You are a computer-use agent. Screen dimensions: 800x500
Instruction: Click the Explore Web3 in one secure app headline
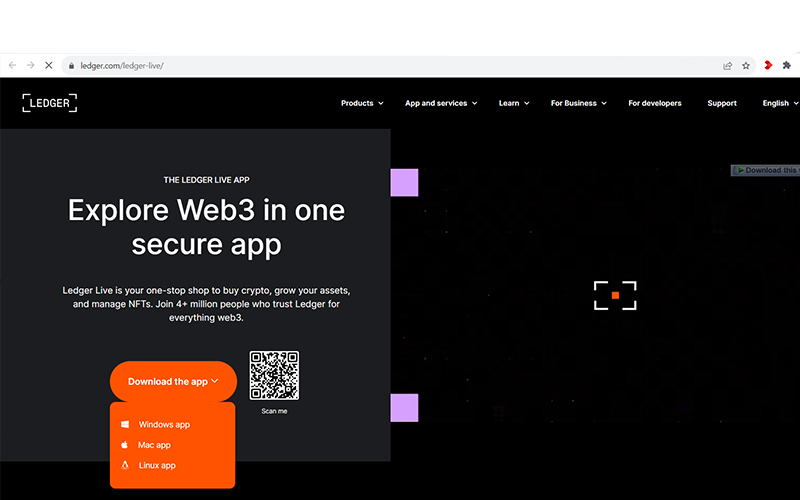click(x=206, y=227)
